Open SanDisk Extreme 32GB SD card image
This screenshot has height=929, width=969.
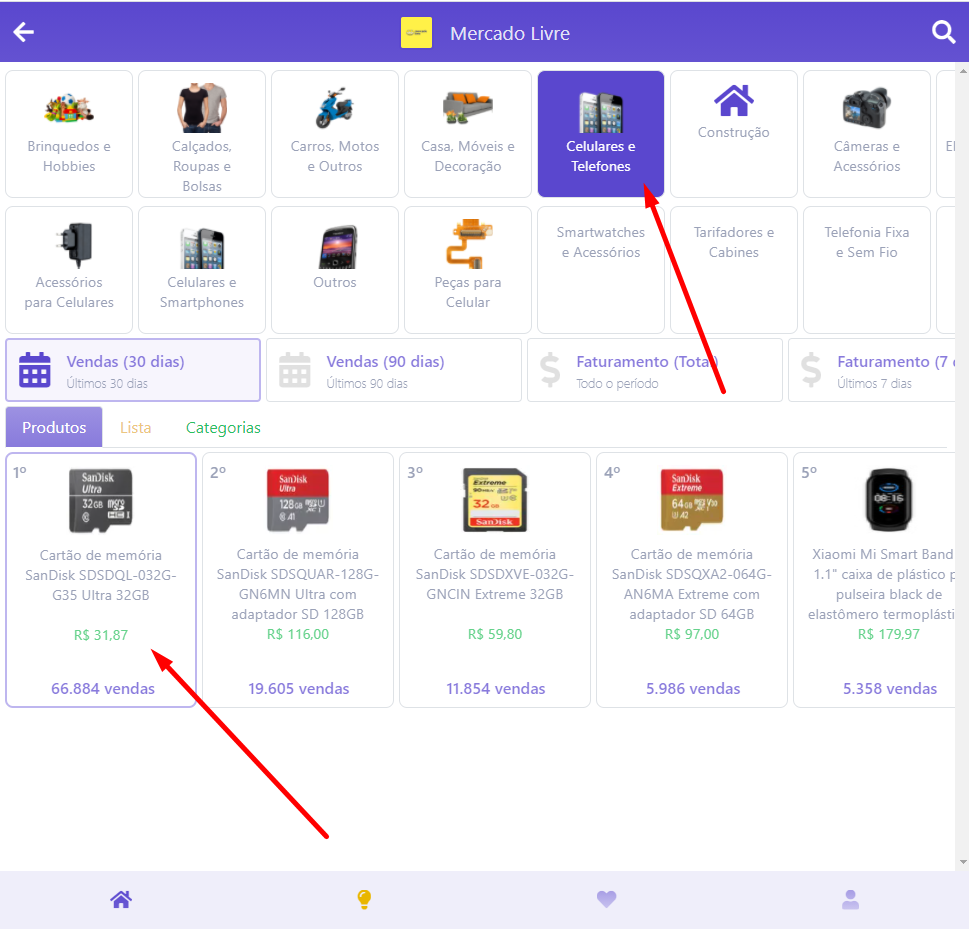coord(495,500)
